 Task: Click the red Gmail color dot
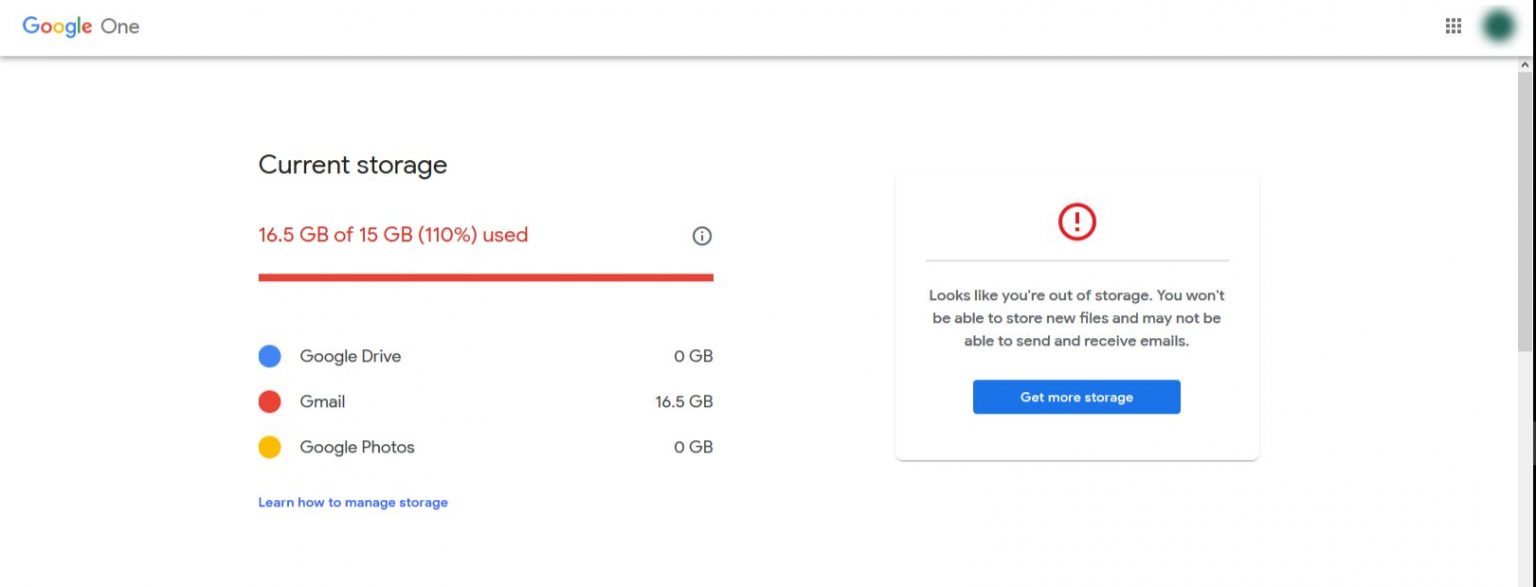269,402
